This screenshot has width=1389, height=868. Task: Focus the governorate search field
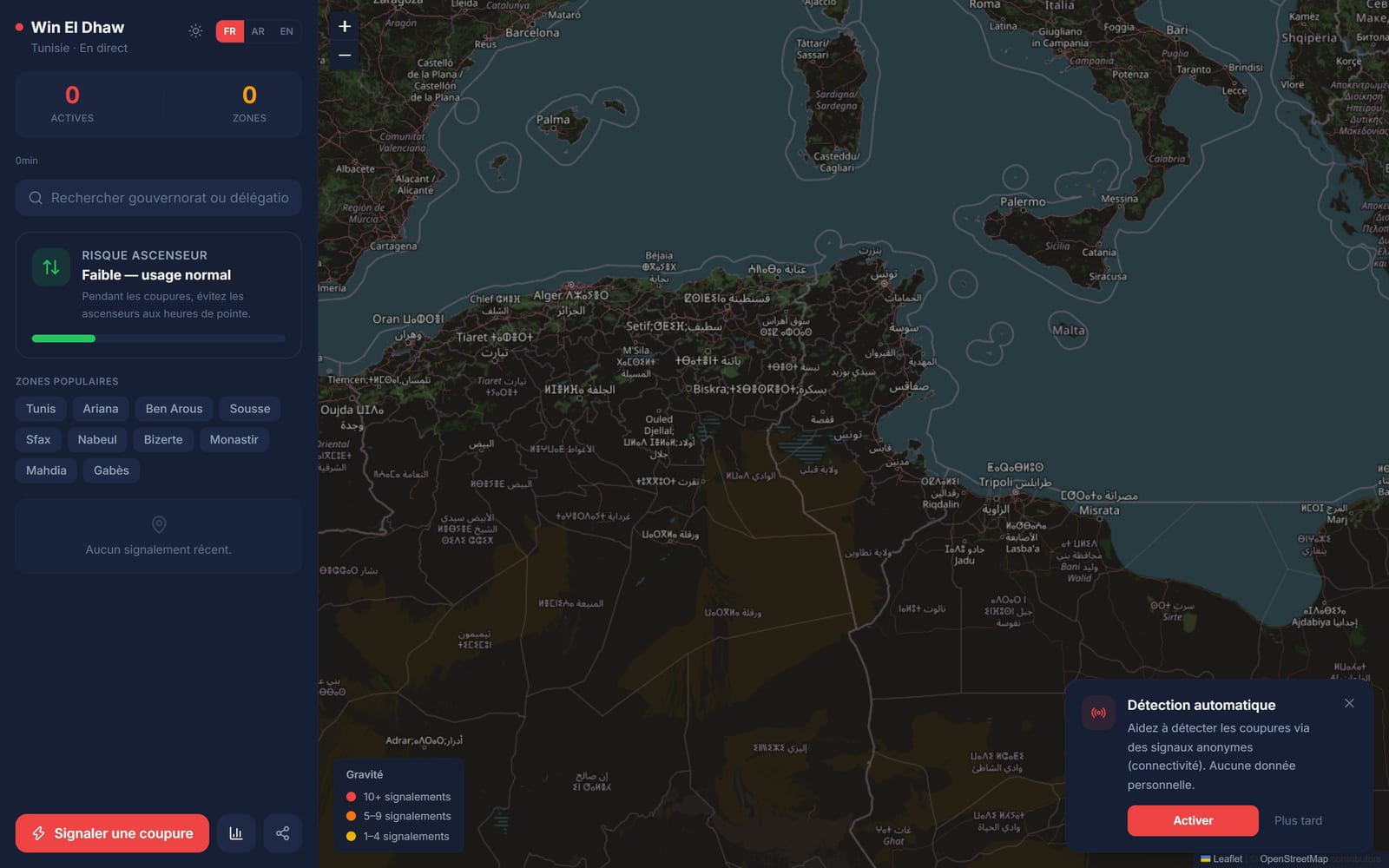(x=158, y=198)
